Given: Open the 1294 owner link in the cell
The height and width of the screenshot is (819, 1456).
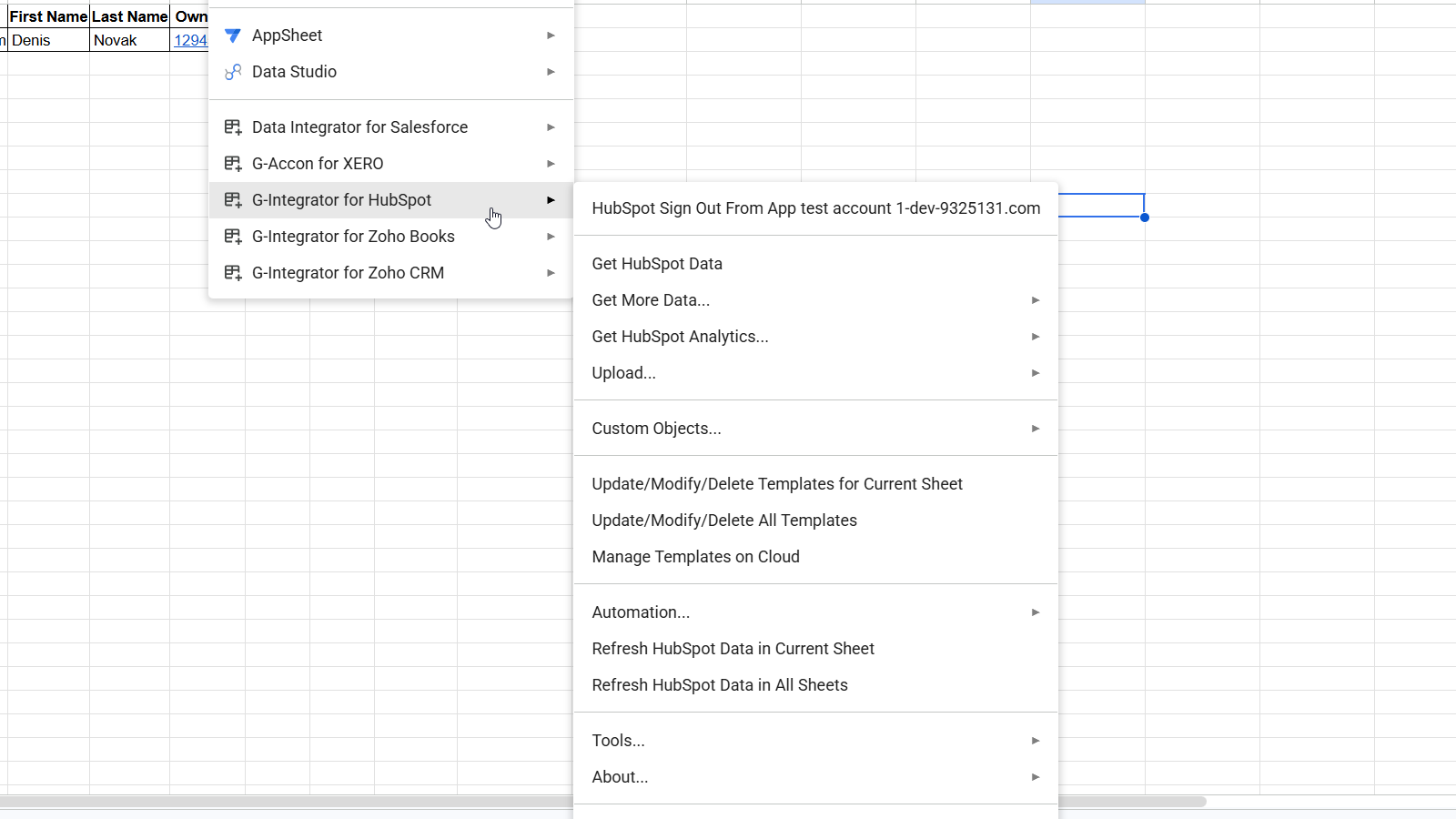Looking at the screenshot, I should [190, 40].
